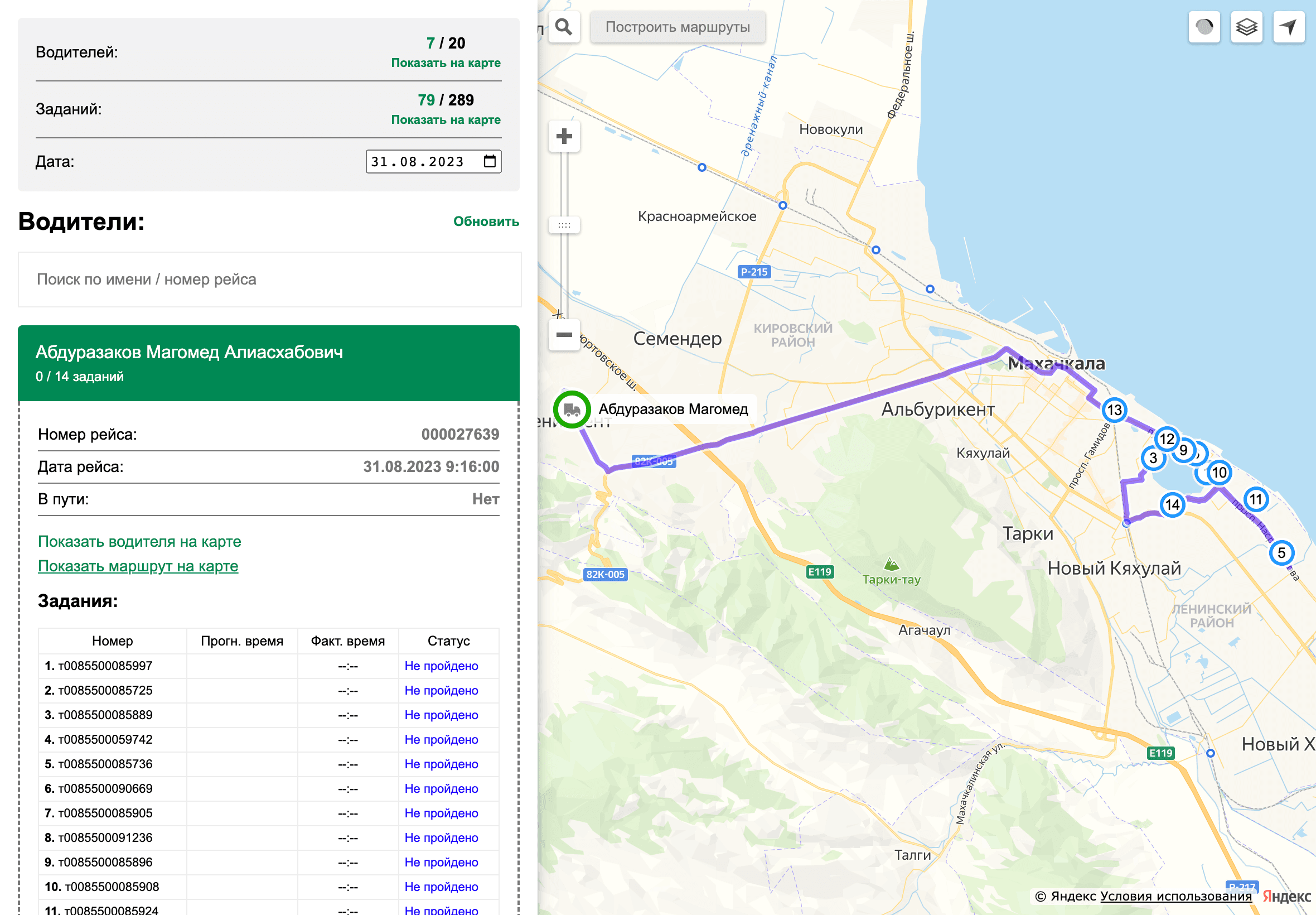Select route marker number 5 on map
Image resolution: width=1316 pixels, height=915 pixels.
1281,553
